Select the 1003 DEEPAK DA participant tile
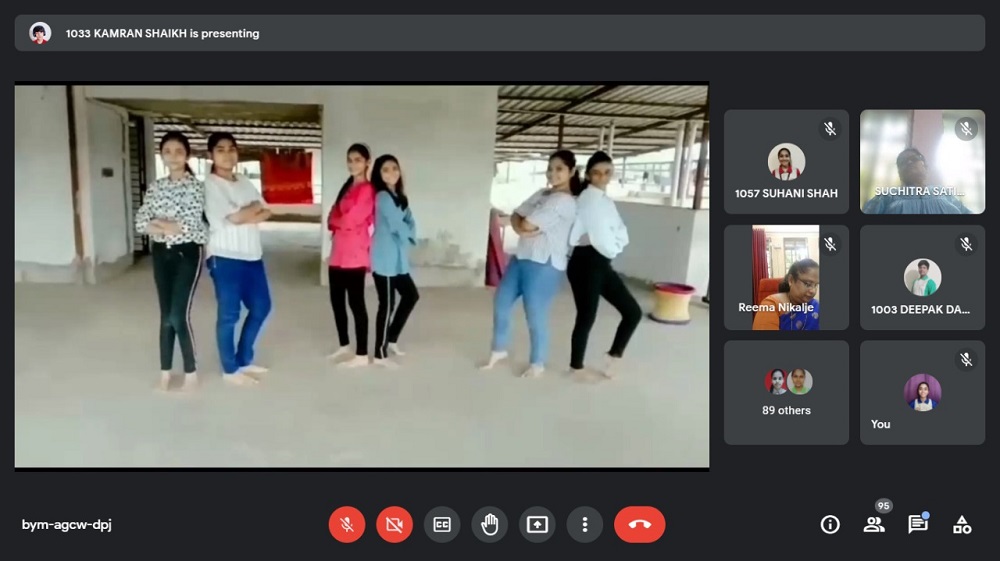The height and width of the screenshot is (561, 1000). (922, 278)
